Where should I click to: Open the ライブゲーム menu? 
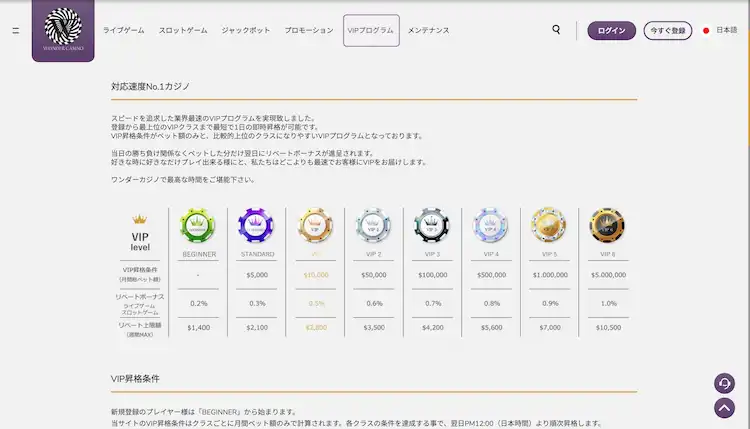coord(123,30)
